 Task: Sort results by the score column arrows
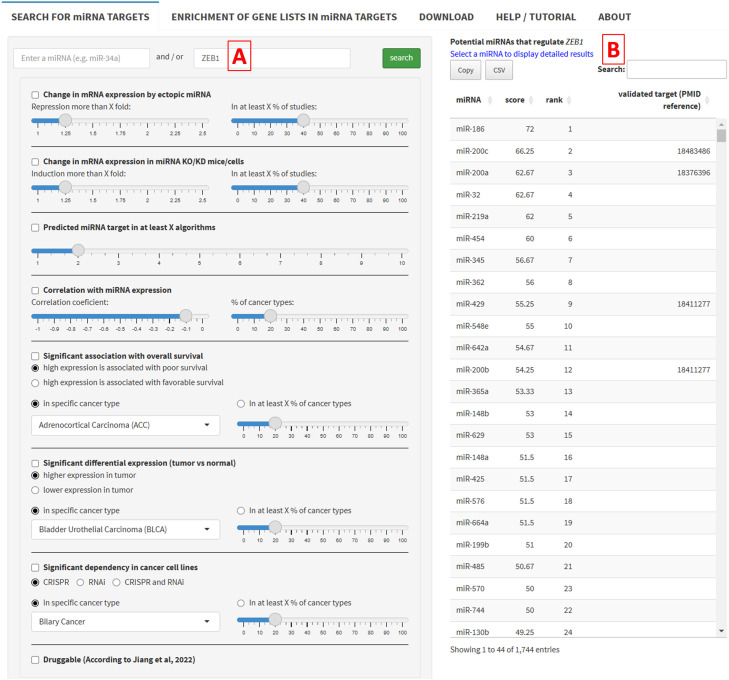[531, 100]
